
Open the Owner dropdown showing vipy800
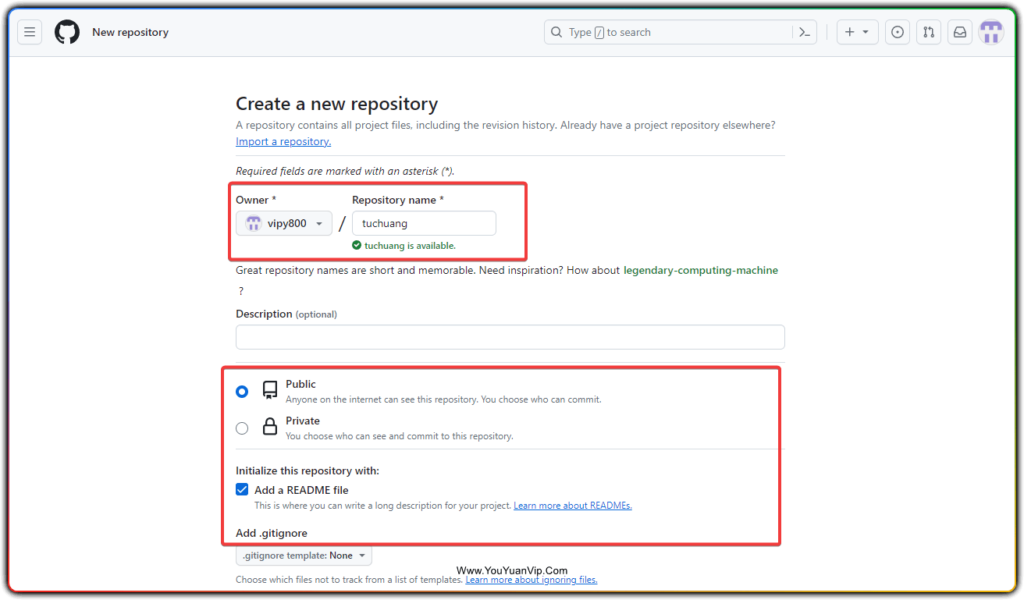coord(284,223)
